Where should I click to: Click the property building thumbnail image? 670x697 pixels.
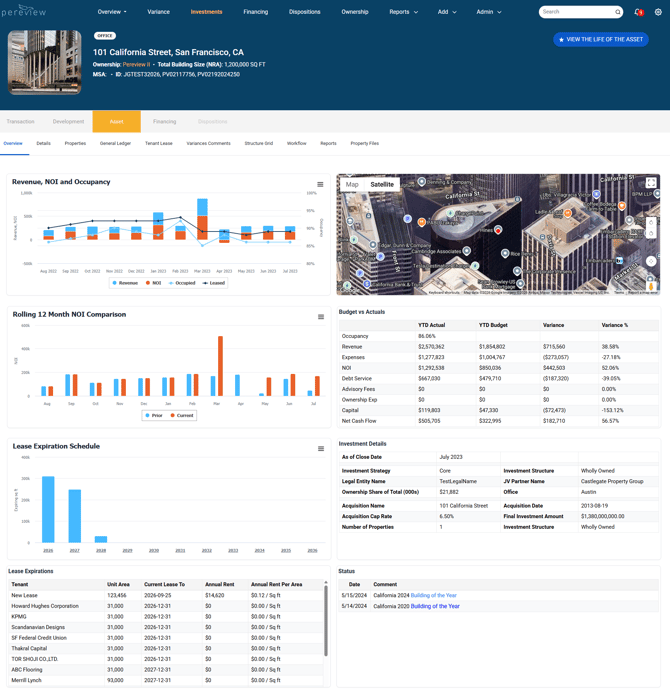tap(44, 62)
